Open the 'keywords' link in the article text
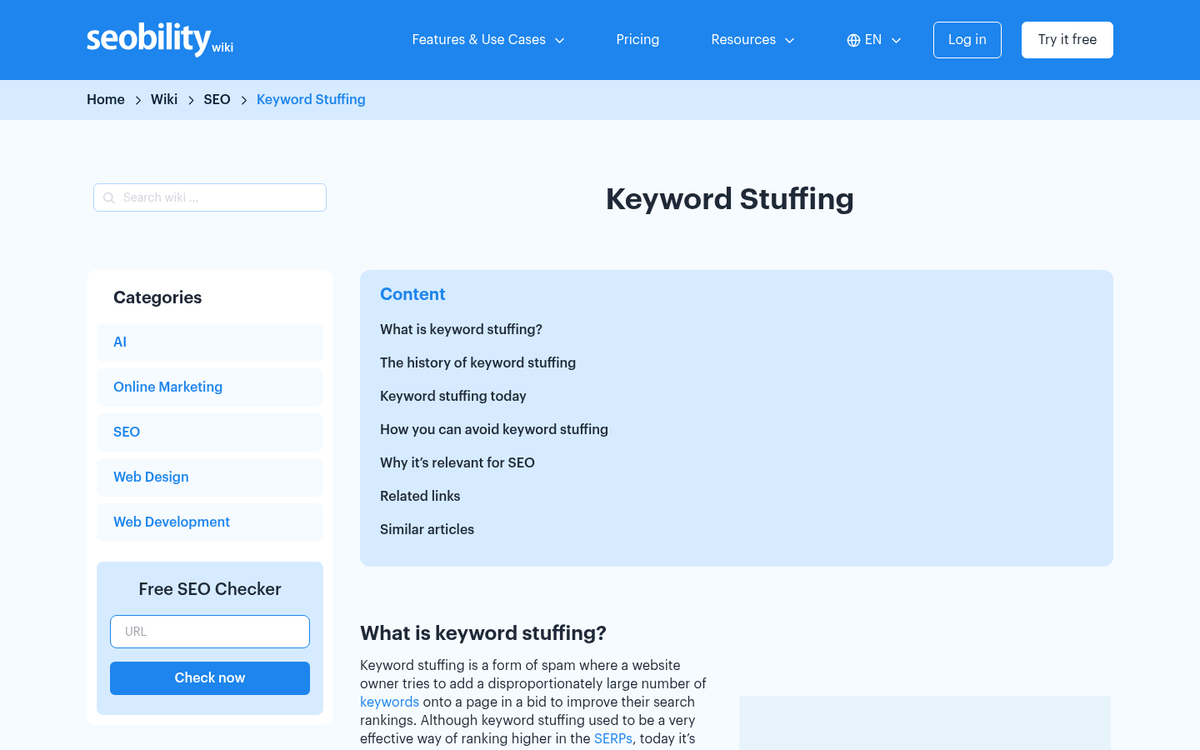Image resolution: width=1200 pixels, height=750 pixels. (x=390, y=702)
